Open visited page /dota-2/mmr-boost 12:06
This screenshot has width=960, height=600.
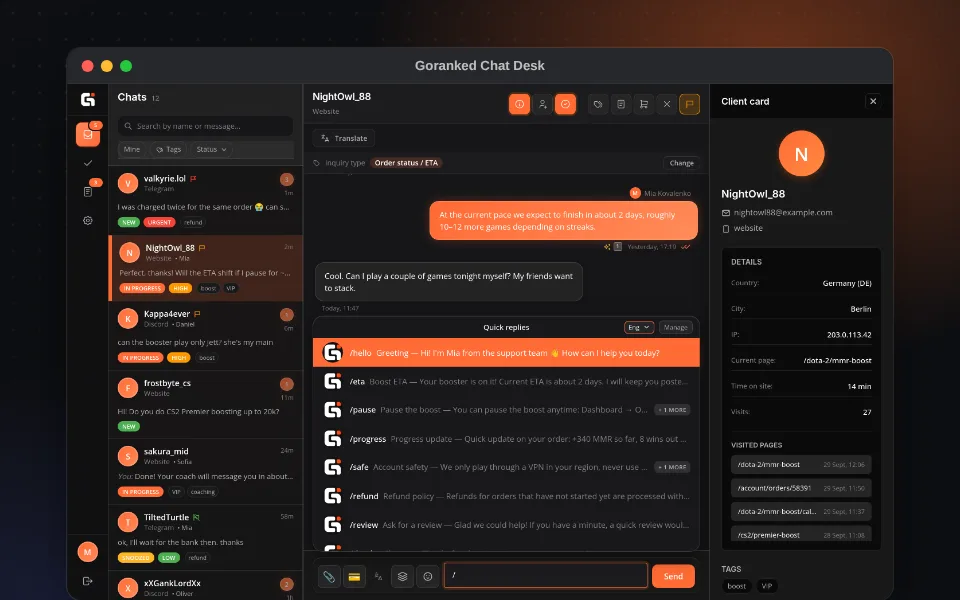tap(801, 465)
